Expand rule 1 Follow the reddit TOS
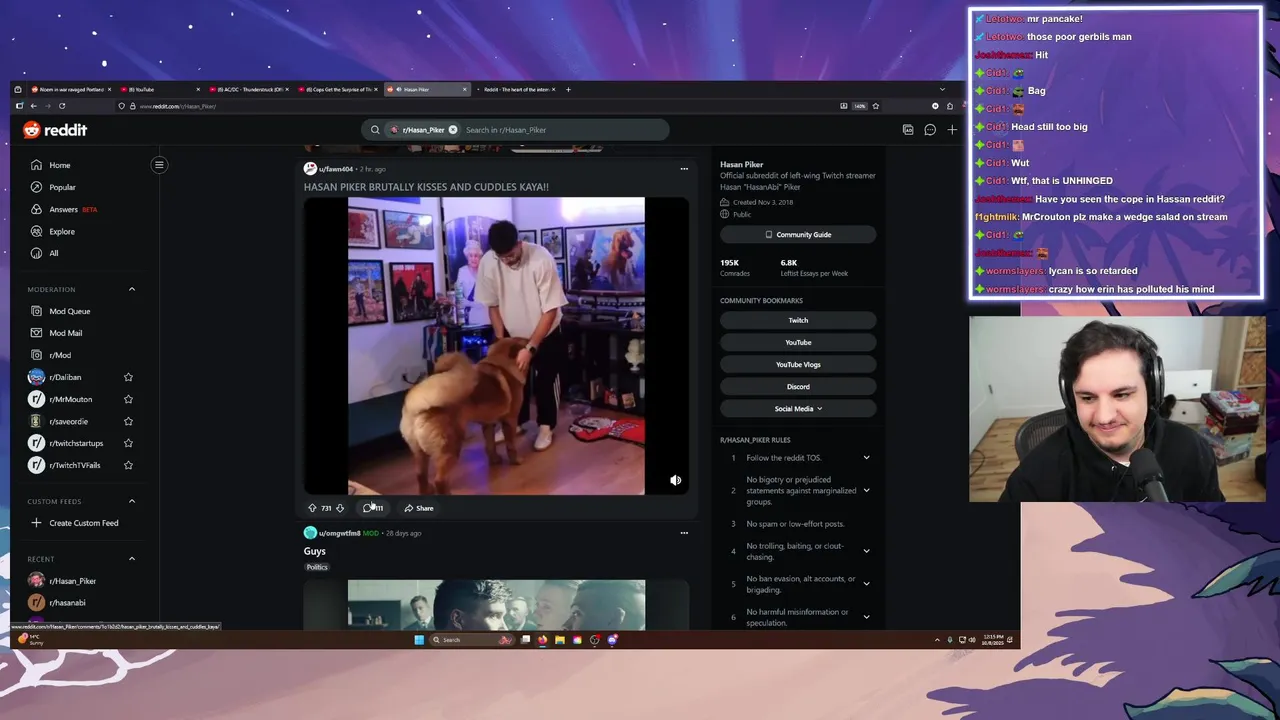1280x720 pixels. point(866,458)
